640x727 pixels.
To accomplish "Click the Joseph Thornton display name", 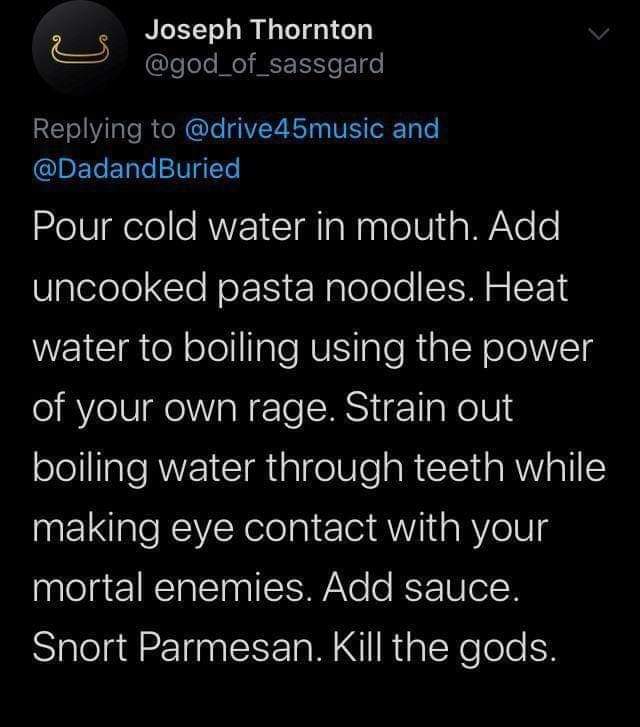I will pyautogui.click(x=259, y=30).
